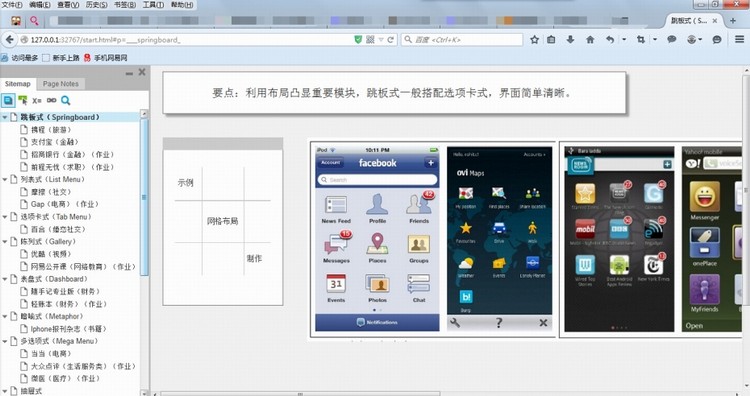Open the 新手上路 bookmark
This screenshot has height=396, width=750.
(61, 58)
